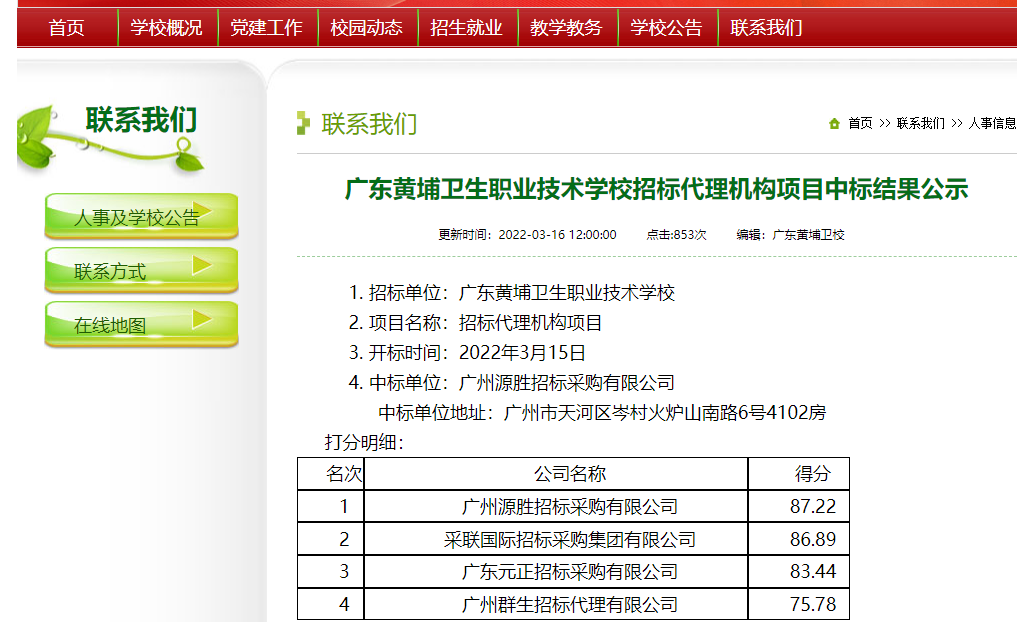Open the 学校公告 menu item

[666, 28]
